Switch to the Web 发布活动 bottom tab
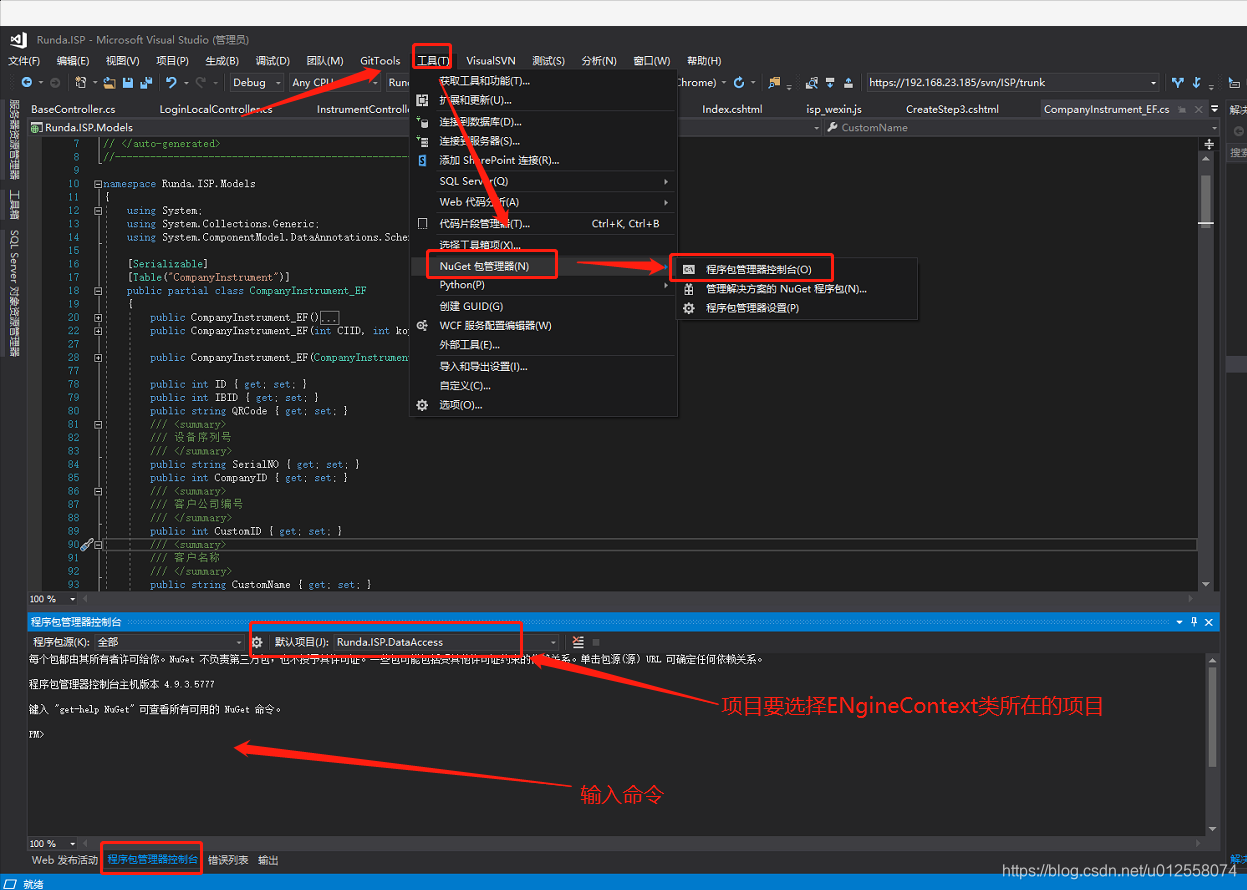This screenshot has height=890, width=1247. (65, 860)
